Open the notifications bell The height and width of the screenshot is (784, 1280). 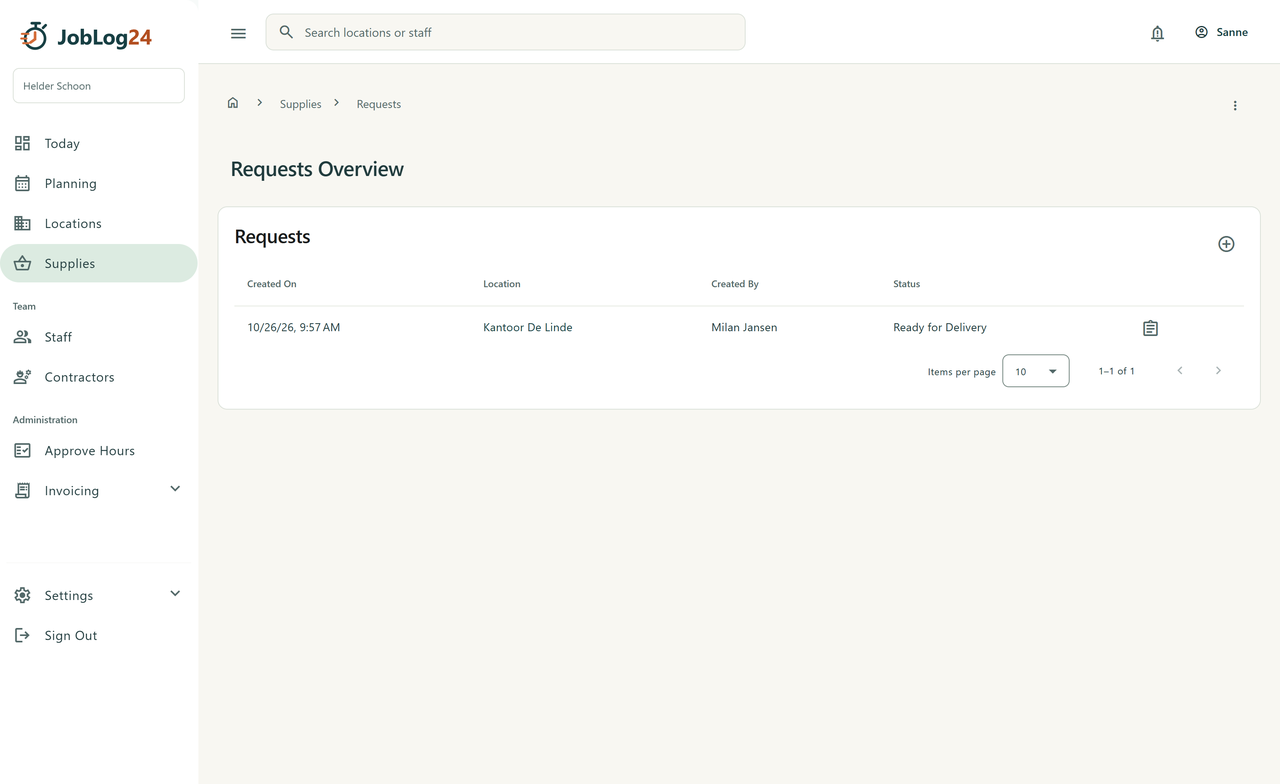[x=1157, y=33]
